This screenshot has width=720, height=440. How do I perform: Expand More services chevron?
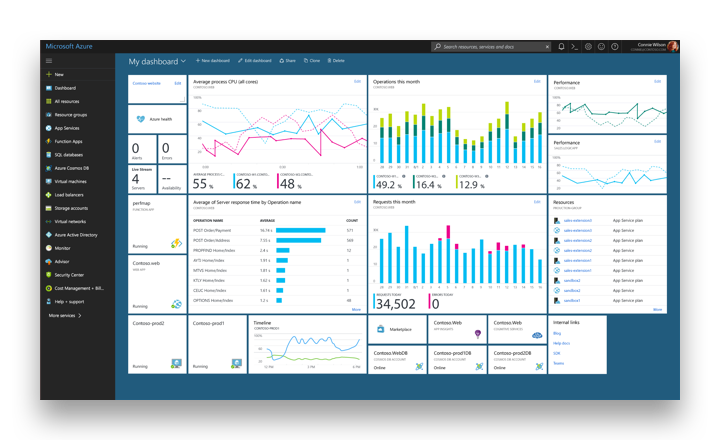pos(80,316)
